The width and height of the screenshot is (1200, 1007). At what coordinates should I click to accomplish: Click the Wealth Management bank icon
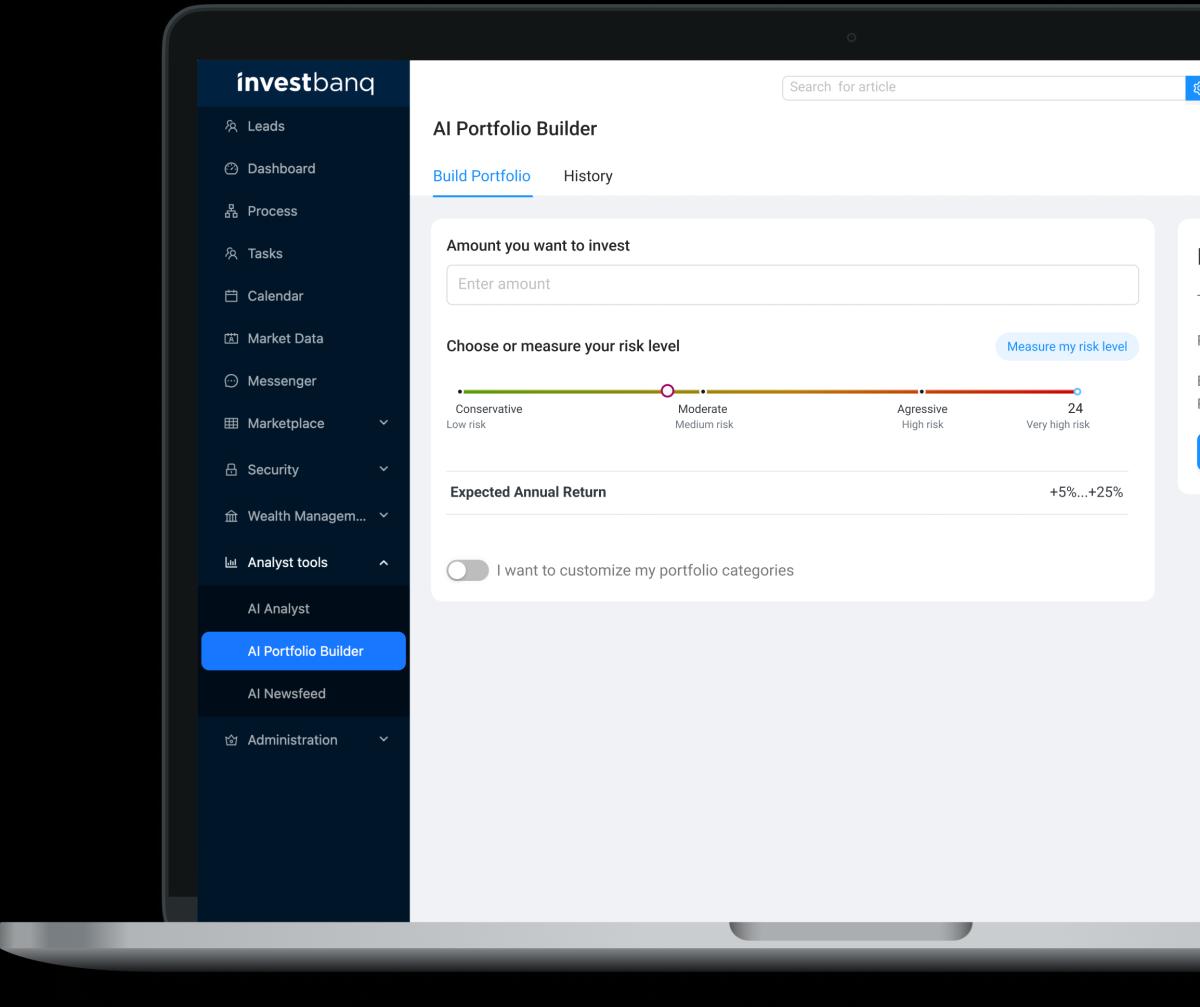click(x=231, y=516)
